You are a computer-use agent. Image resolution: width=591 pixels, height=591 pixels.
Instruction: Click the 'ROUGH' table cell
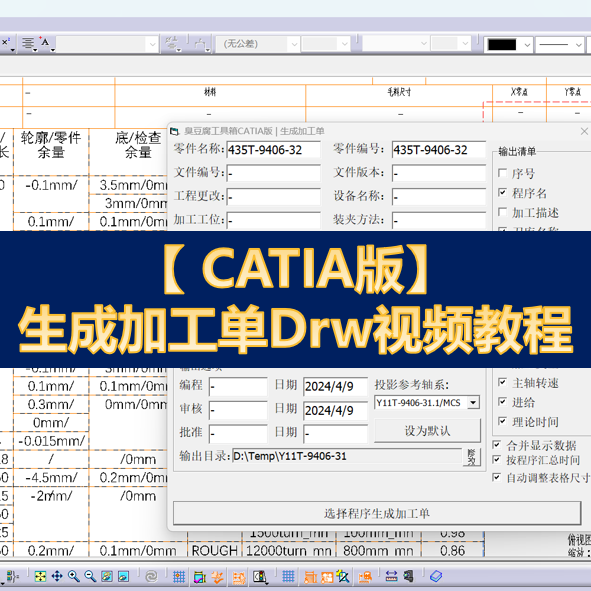pyautogui.click(x=214, y=551)
